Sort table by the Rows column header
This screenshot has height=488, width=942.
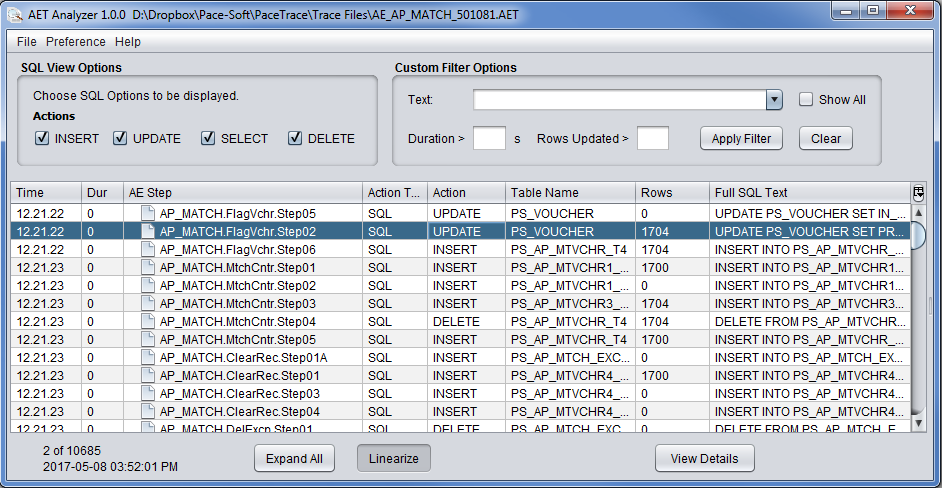point(671,193)
